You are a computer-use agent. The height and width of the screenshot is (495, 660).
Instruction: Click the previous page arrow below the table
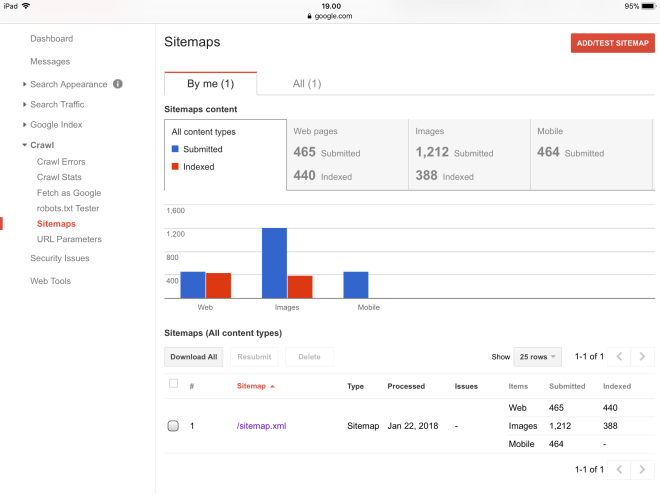coord(620,469)
